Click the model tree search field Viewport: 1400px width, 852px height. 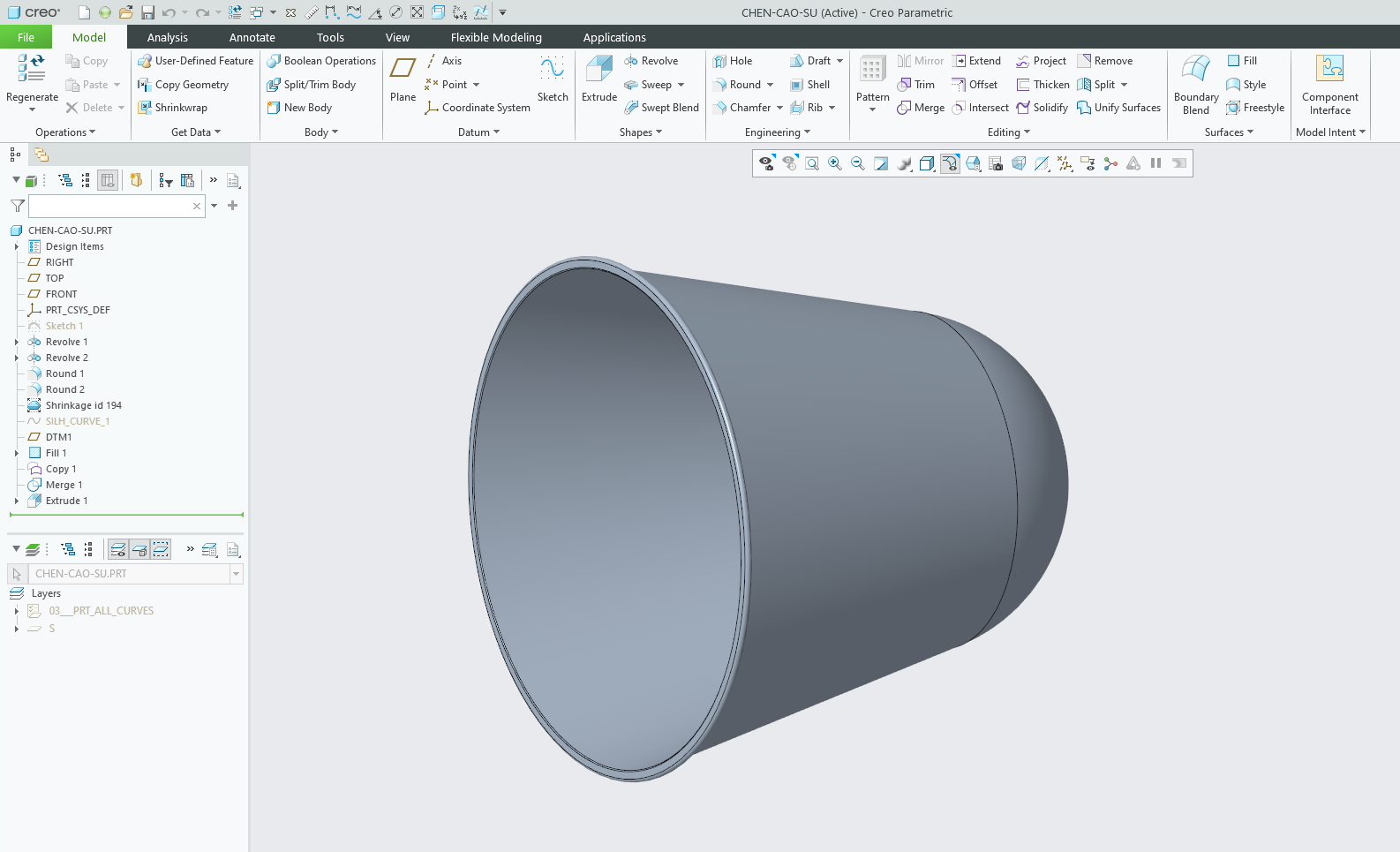click(x=109, y=206)
